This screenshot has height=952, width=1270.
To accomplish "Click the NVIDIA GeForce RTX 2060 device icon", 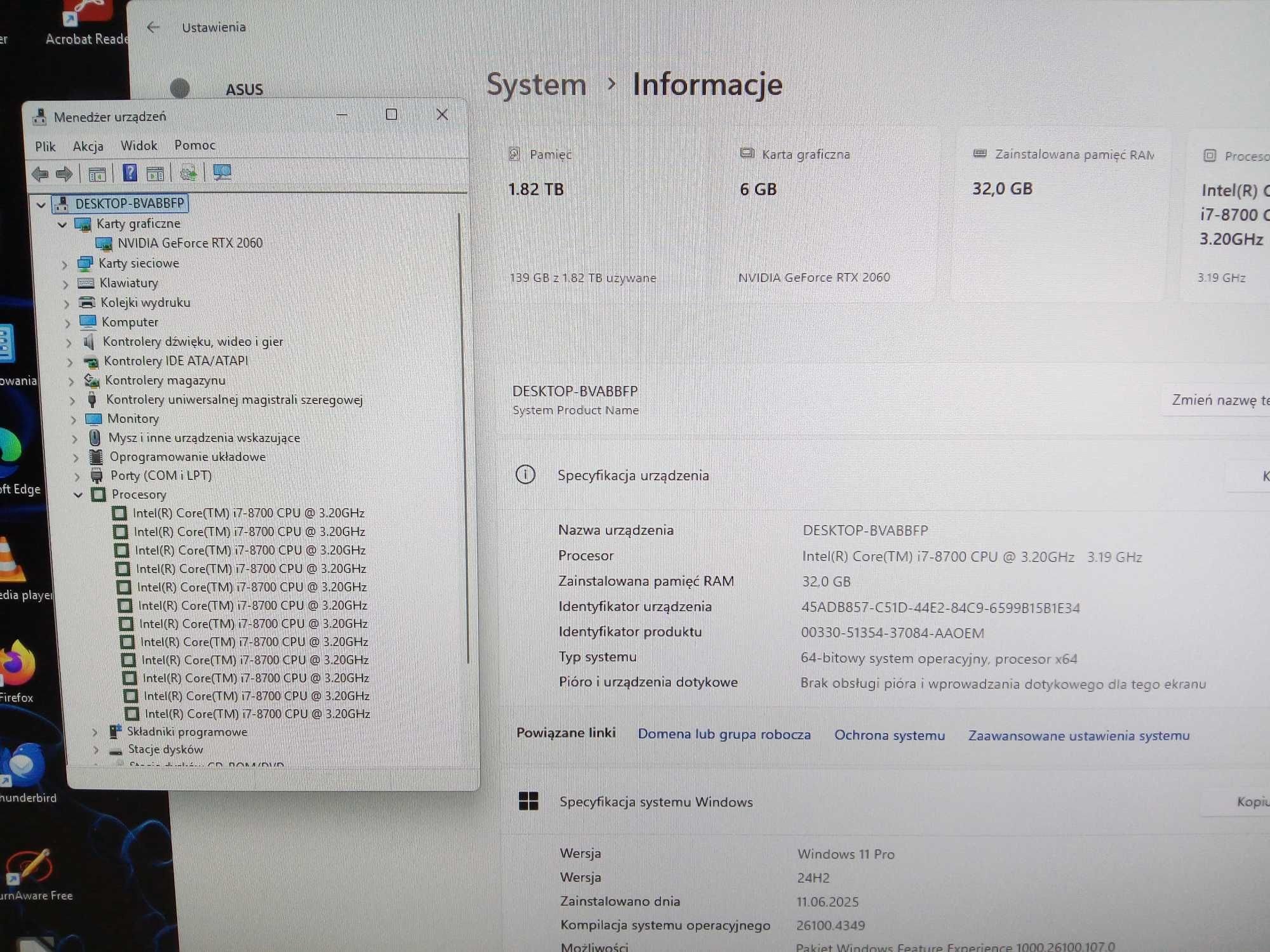I will tap(104, 244).
